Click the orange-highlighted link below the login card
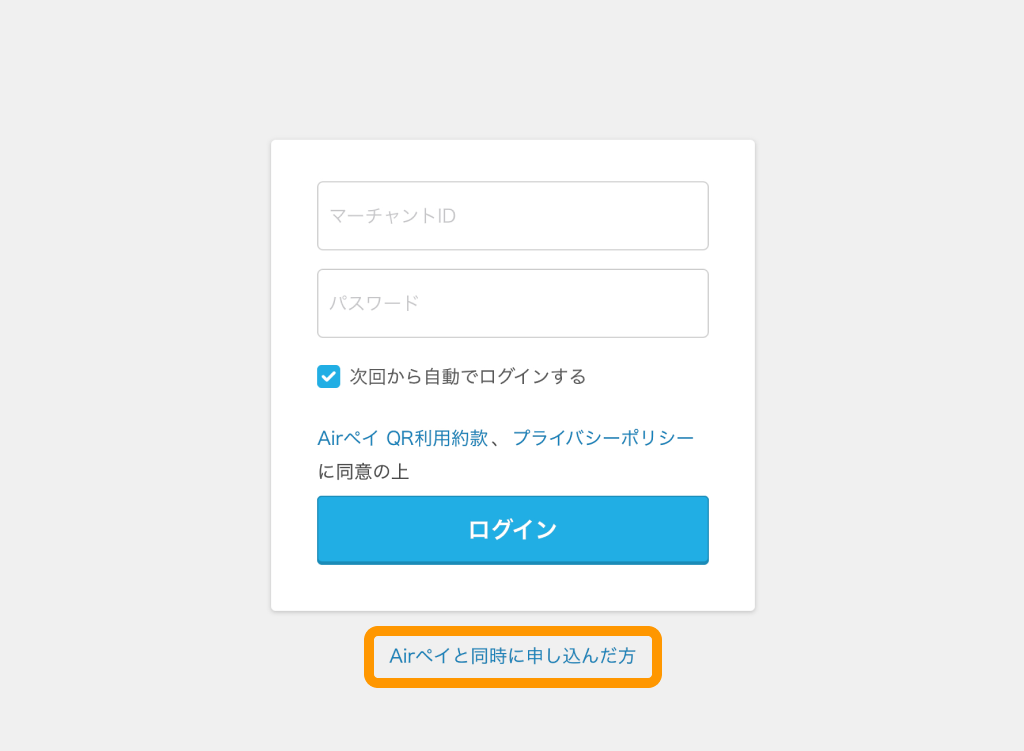 pos(512,657)
